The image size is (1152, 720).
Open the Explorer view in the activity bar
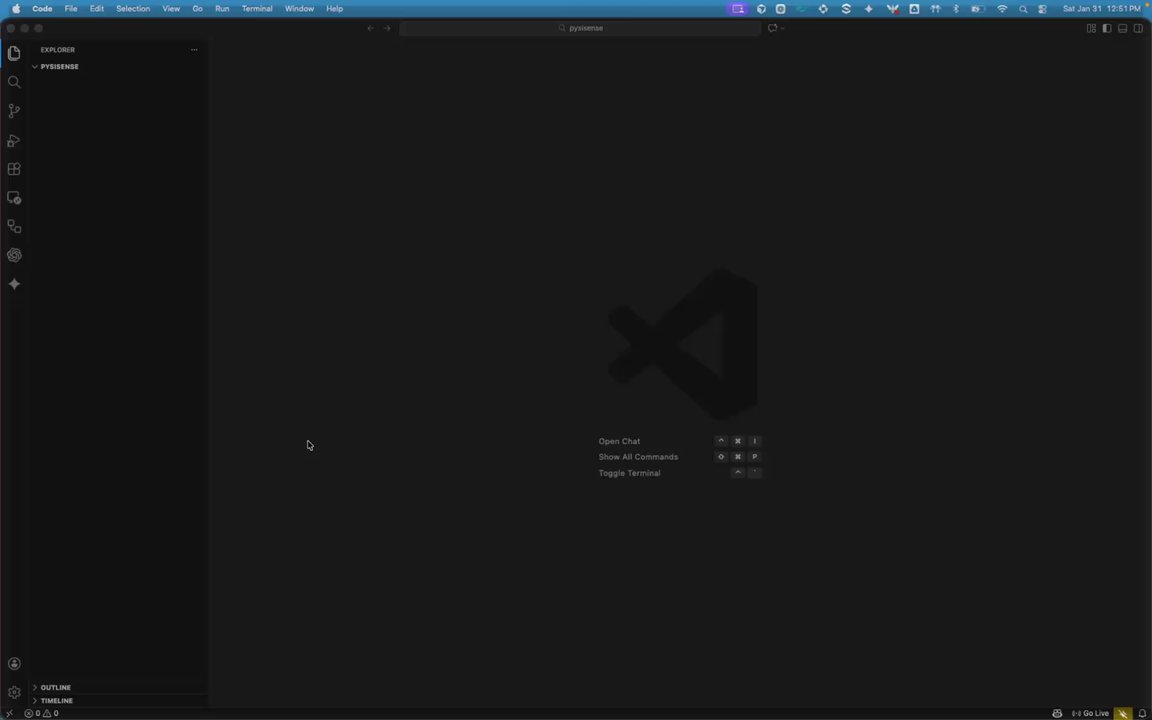(x=14, y=53)
